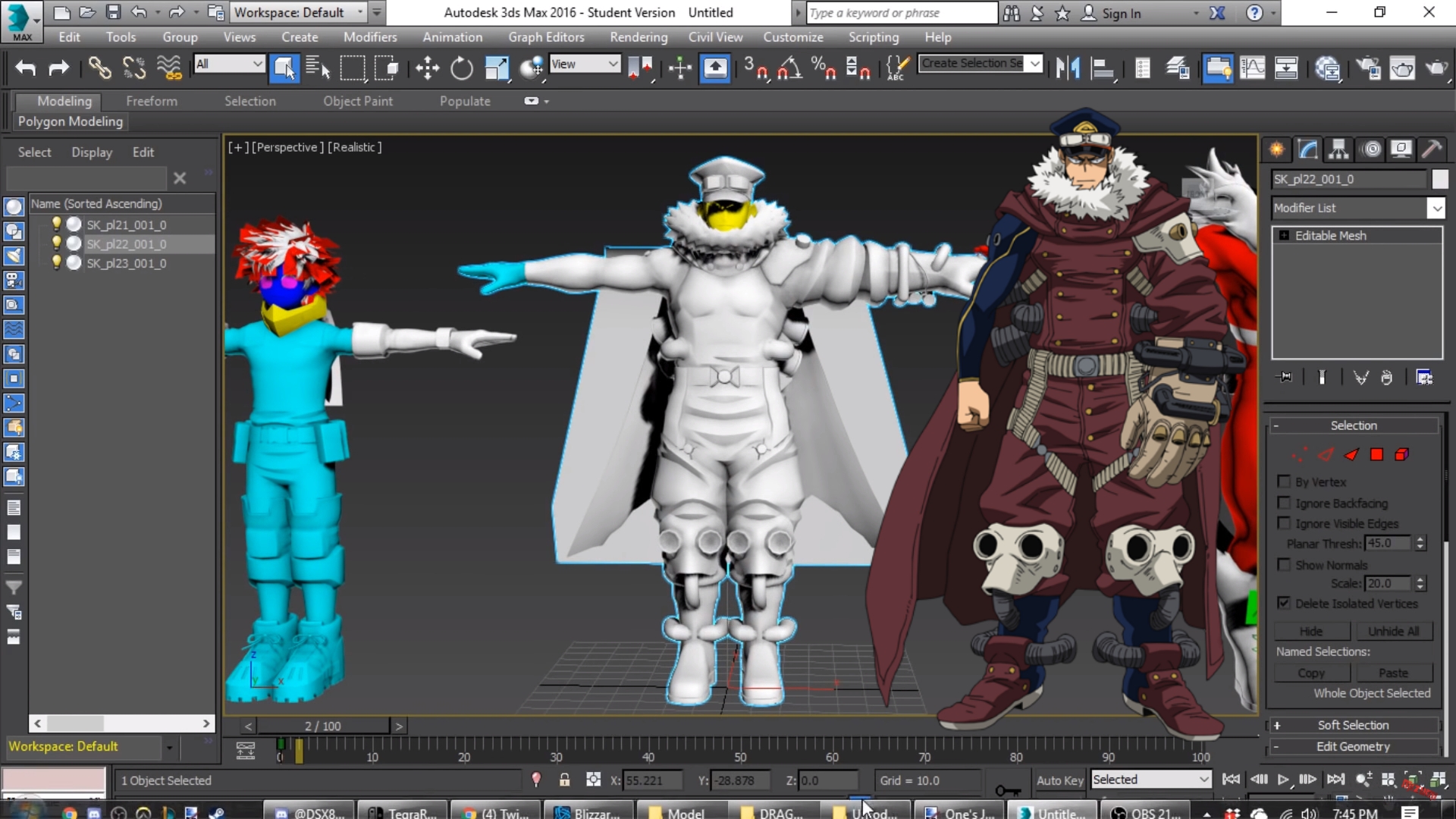The width and height of the screenshot is (1456, 819).
Task: Select the Select and Rotate tool
Action: click(x=461, y=68)
